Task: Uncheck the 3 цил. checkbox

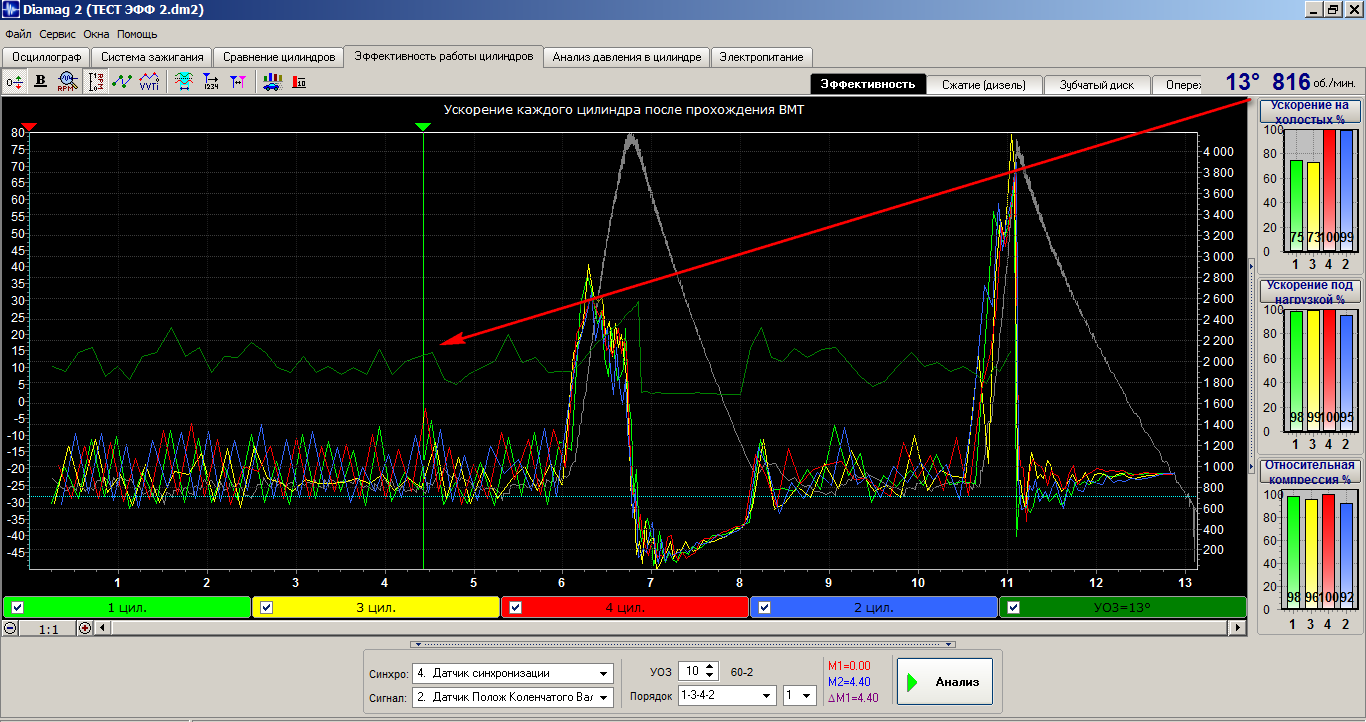Action: point(266,607)
